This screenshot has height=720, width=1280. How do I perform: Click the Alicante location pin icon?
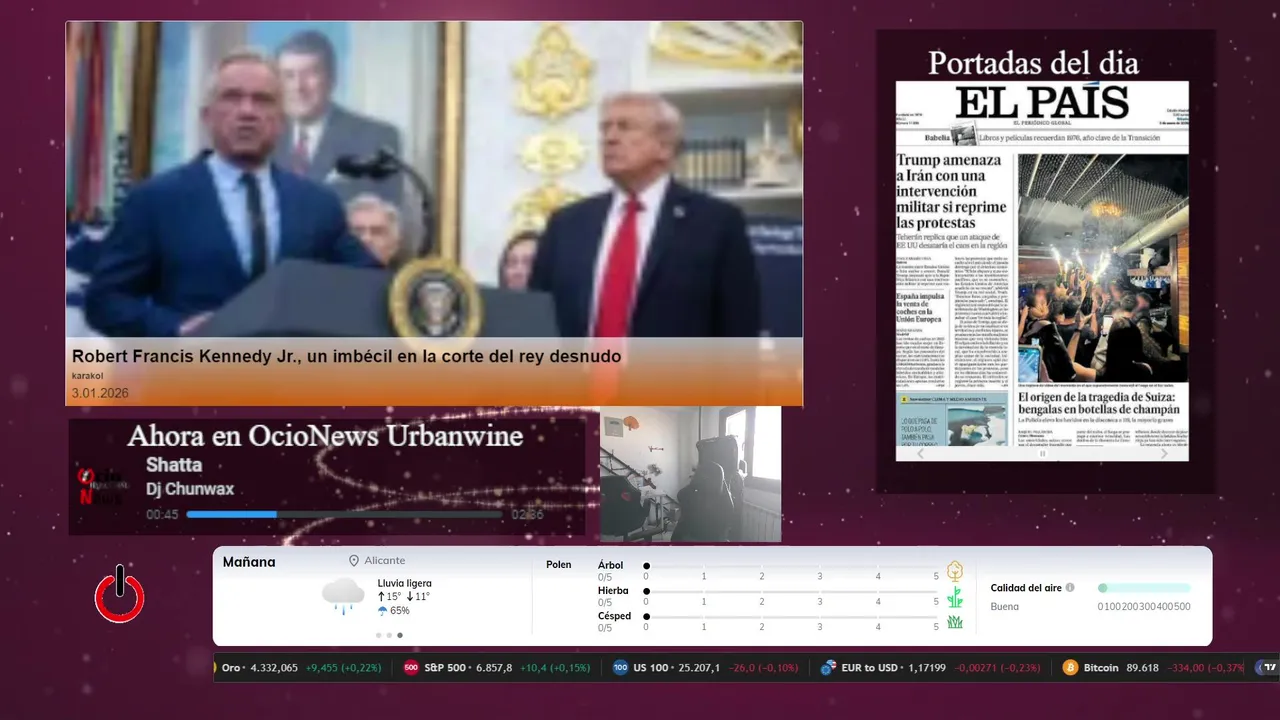point(354,561)
